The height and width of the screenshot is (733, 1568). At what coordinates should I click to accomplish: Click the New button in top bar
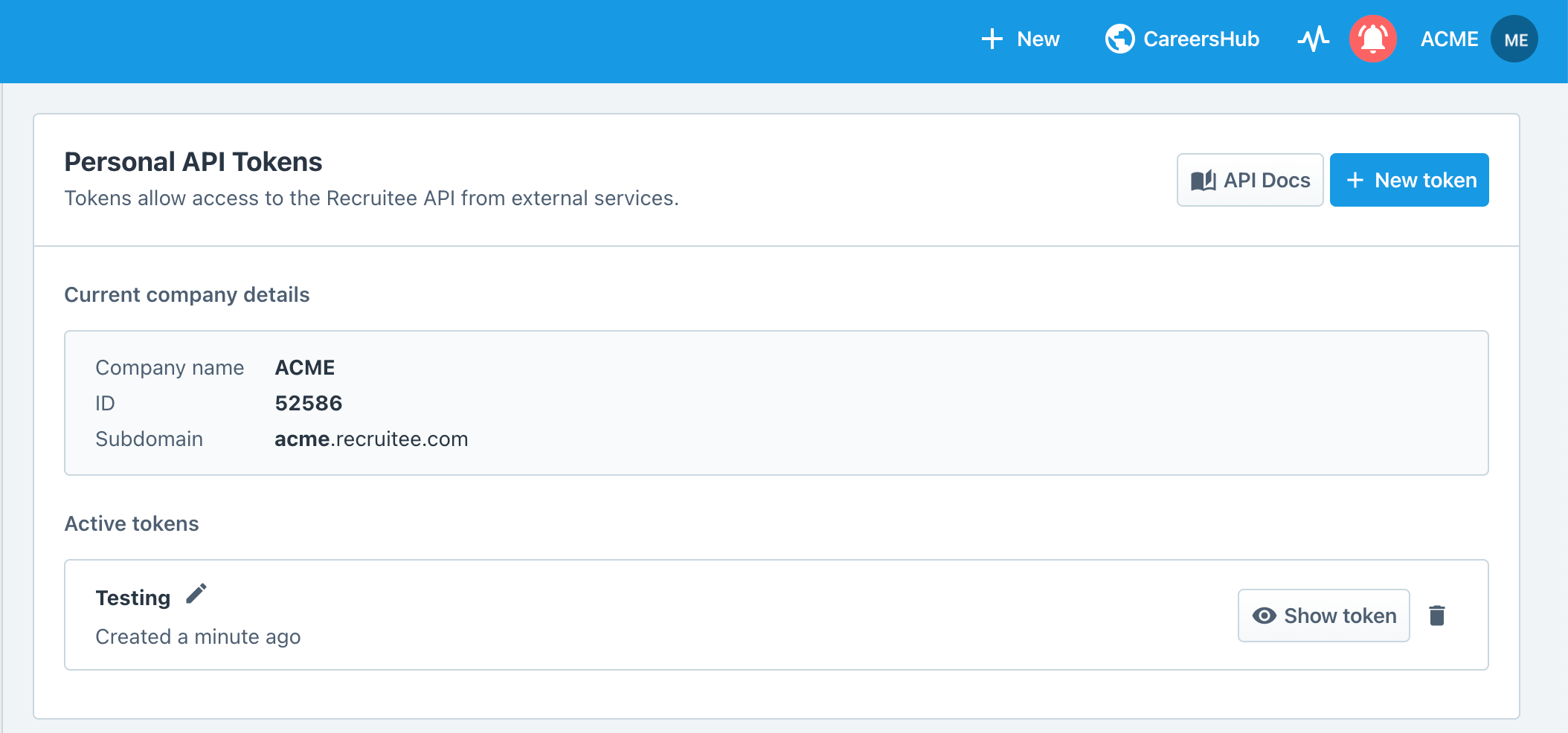coord(1021,39)
